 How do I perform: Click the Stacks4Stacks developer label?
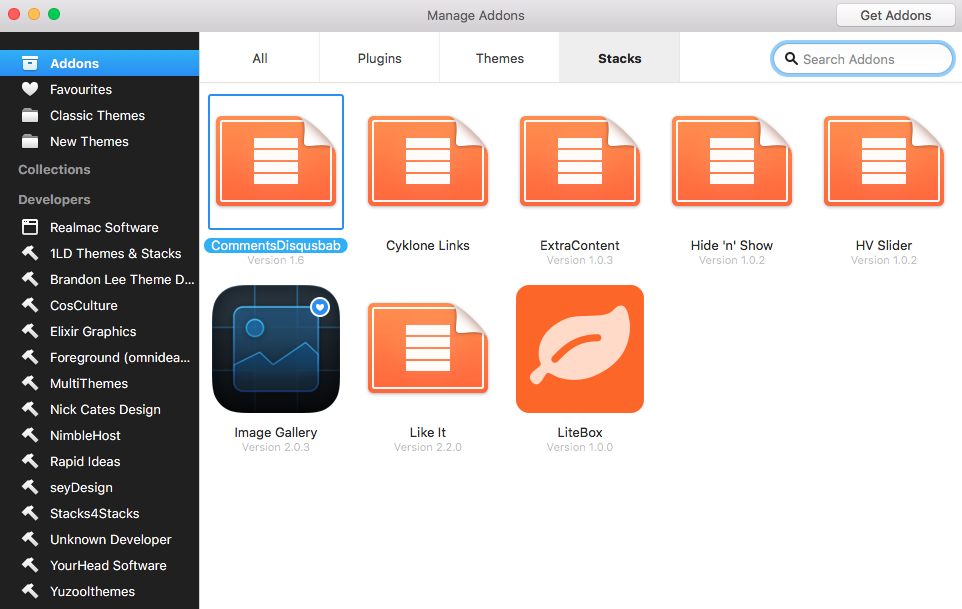(x=94, y=513)
